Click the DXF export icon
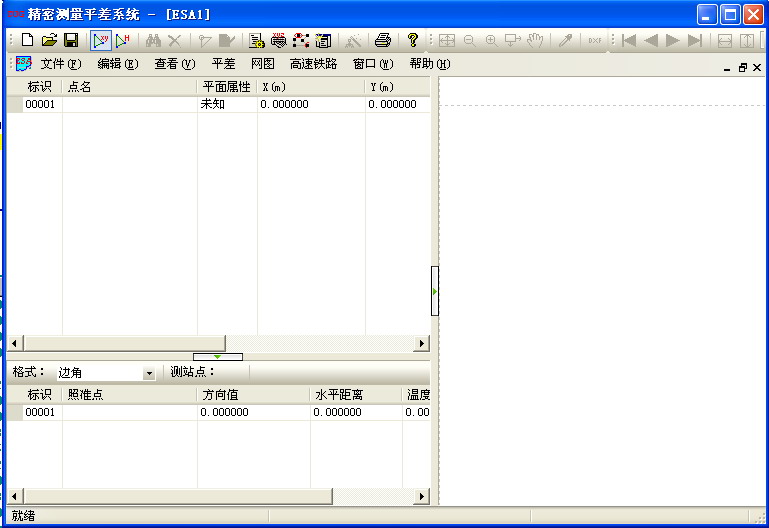 594,40
